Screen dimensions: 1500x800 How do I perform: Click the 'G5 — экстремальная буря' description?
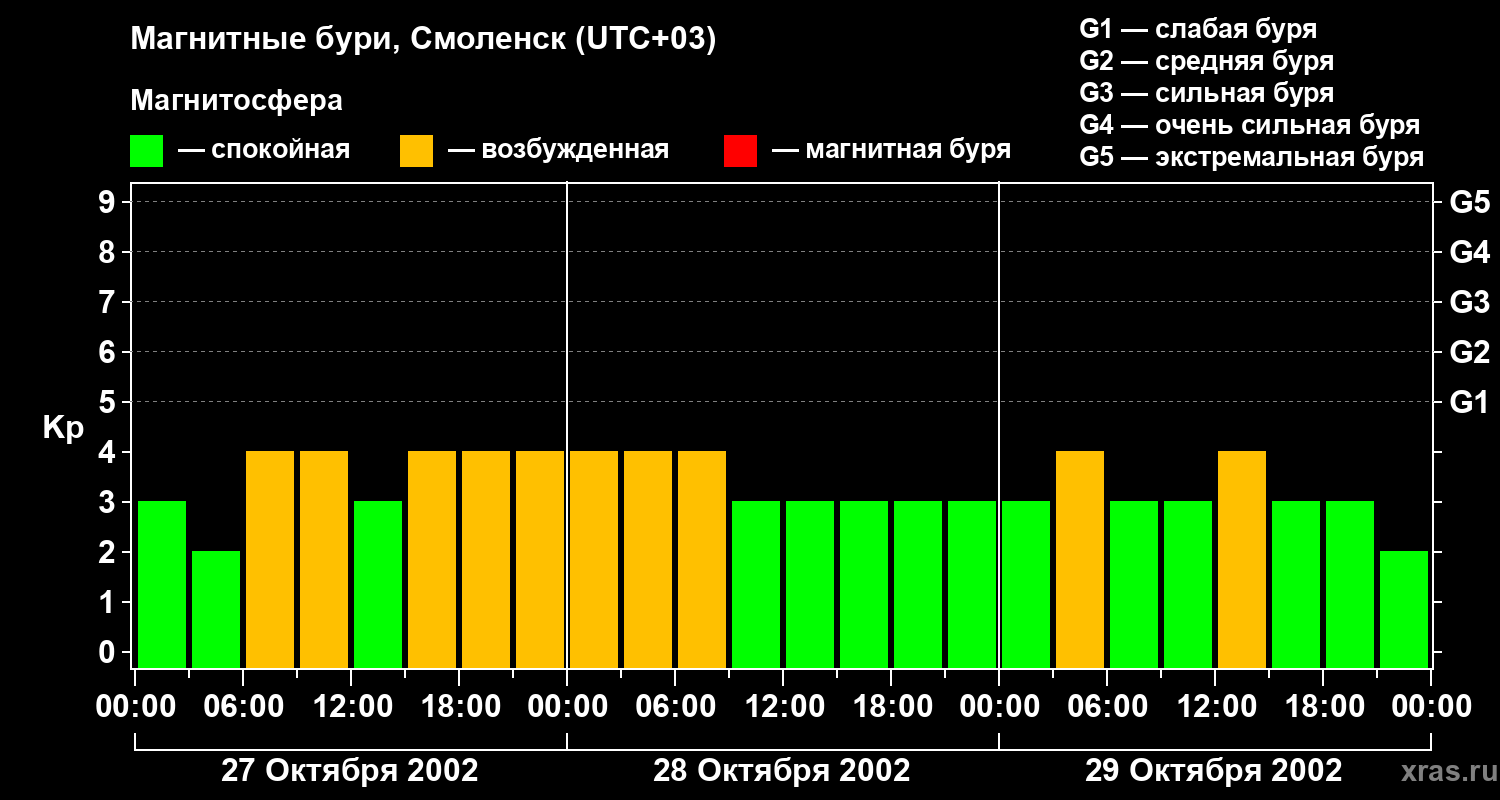click(x=1252, y=157)
